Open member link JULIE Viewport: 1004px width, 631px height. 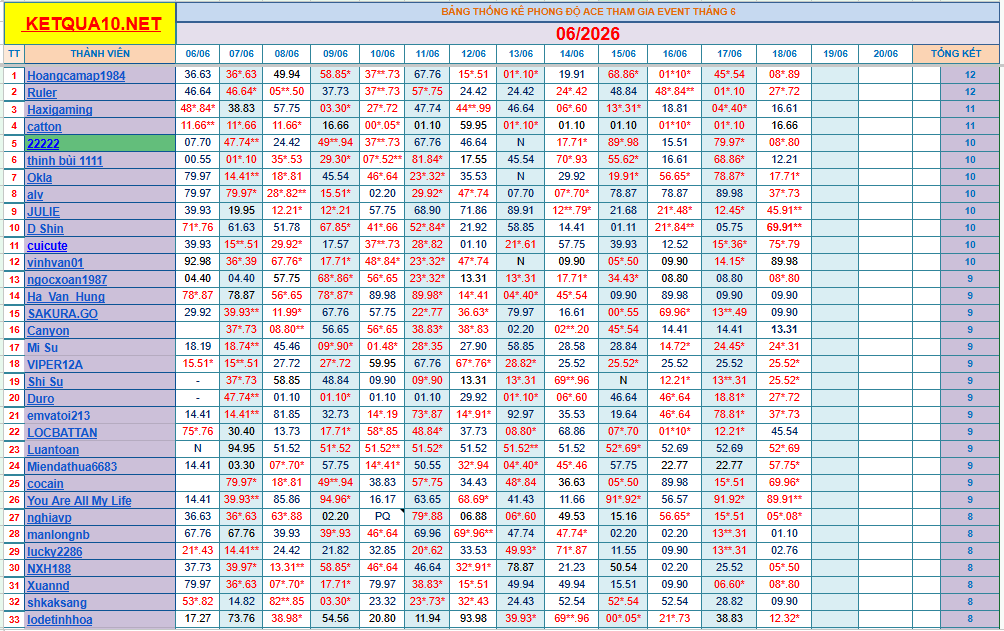[x=43, y=211]
